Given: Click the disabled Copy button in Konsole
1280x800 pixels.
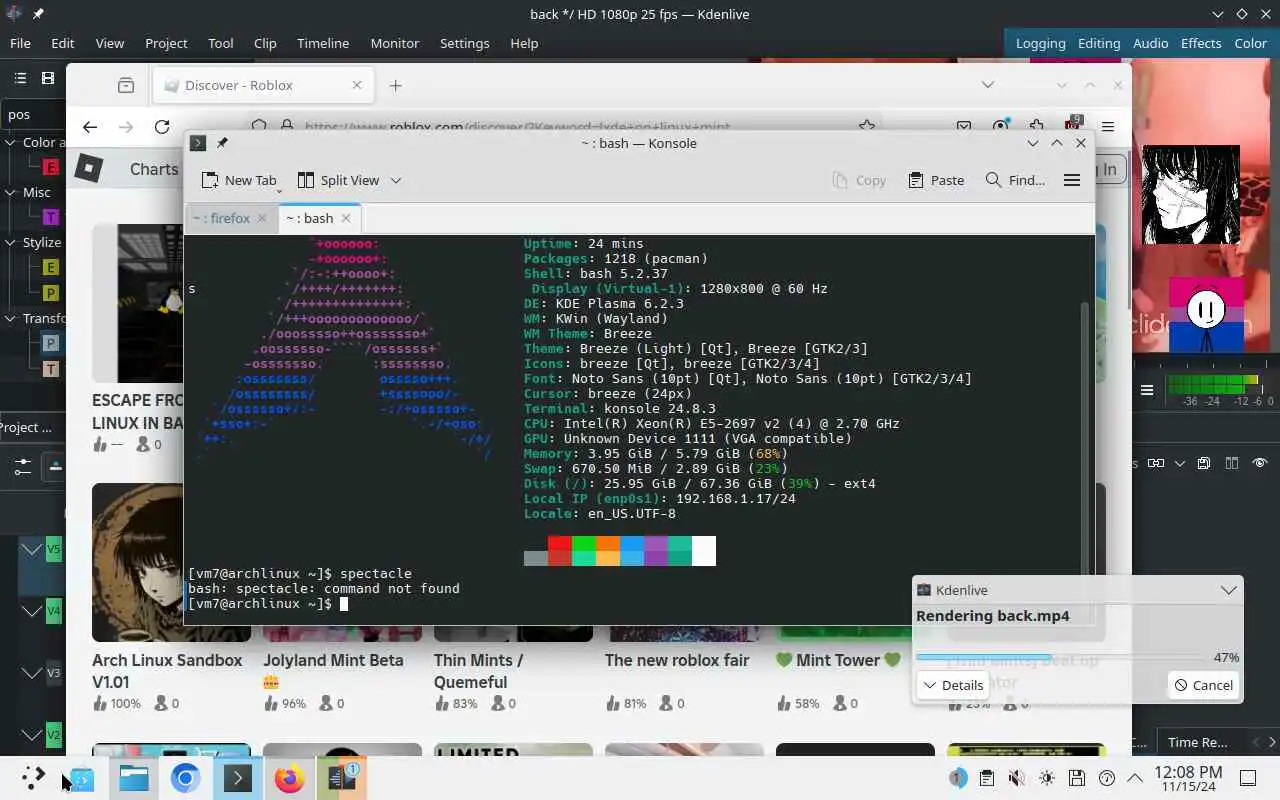Looking at the screenshot, I should point(859,180).
